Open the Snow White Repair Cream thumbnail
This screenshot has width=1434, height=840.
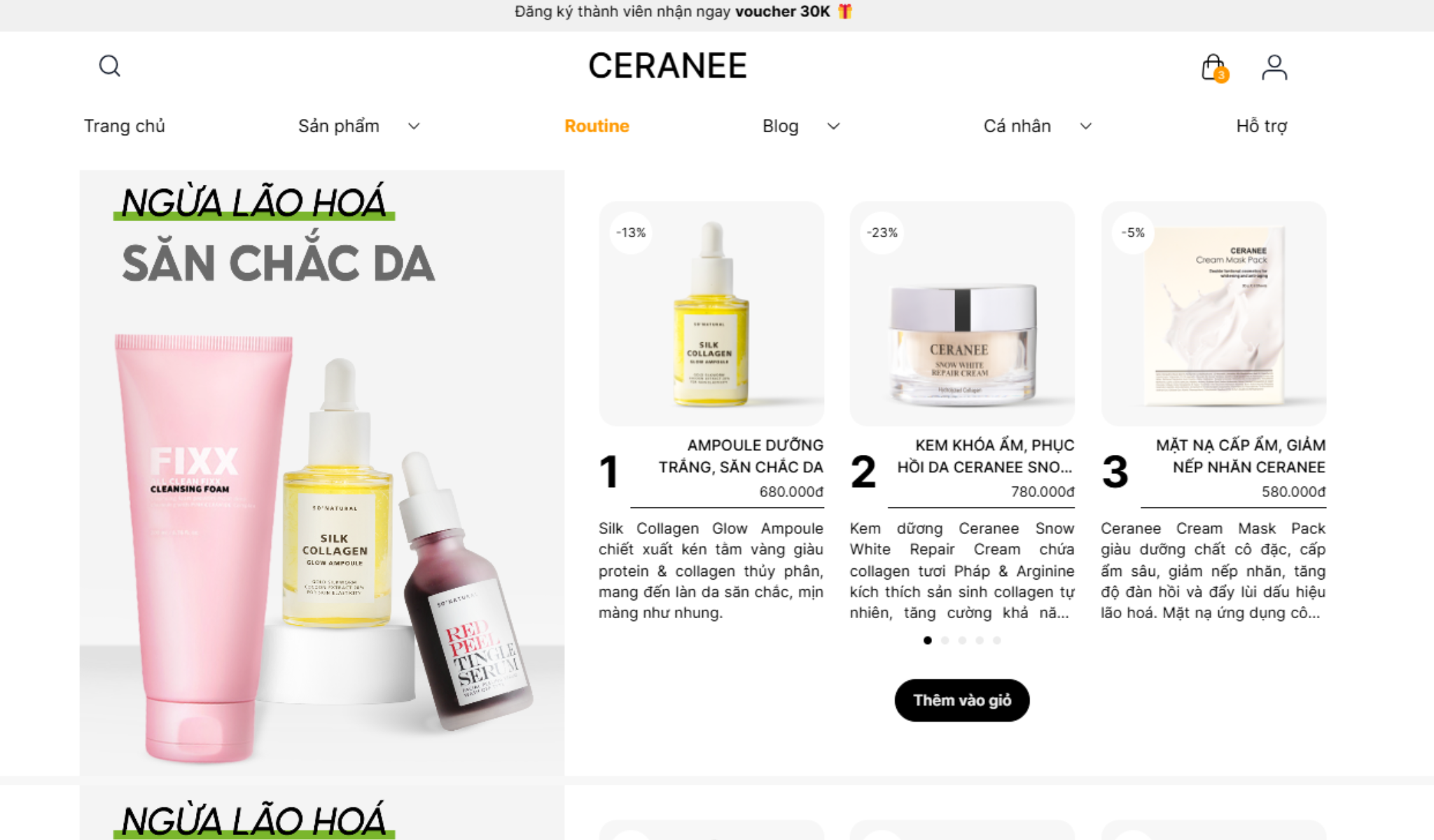[x=962, y=314]
